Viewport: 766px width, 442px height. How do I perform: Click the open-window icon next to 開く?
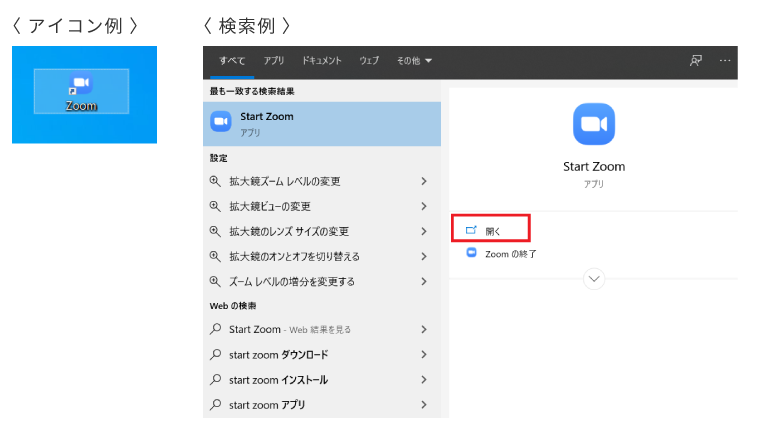click(x=471, y=230)
